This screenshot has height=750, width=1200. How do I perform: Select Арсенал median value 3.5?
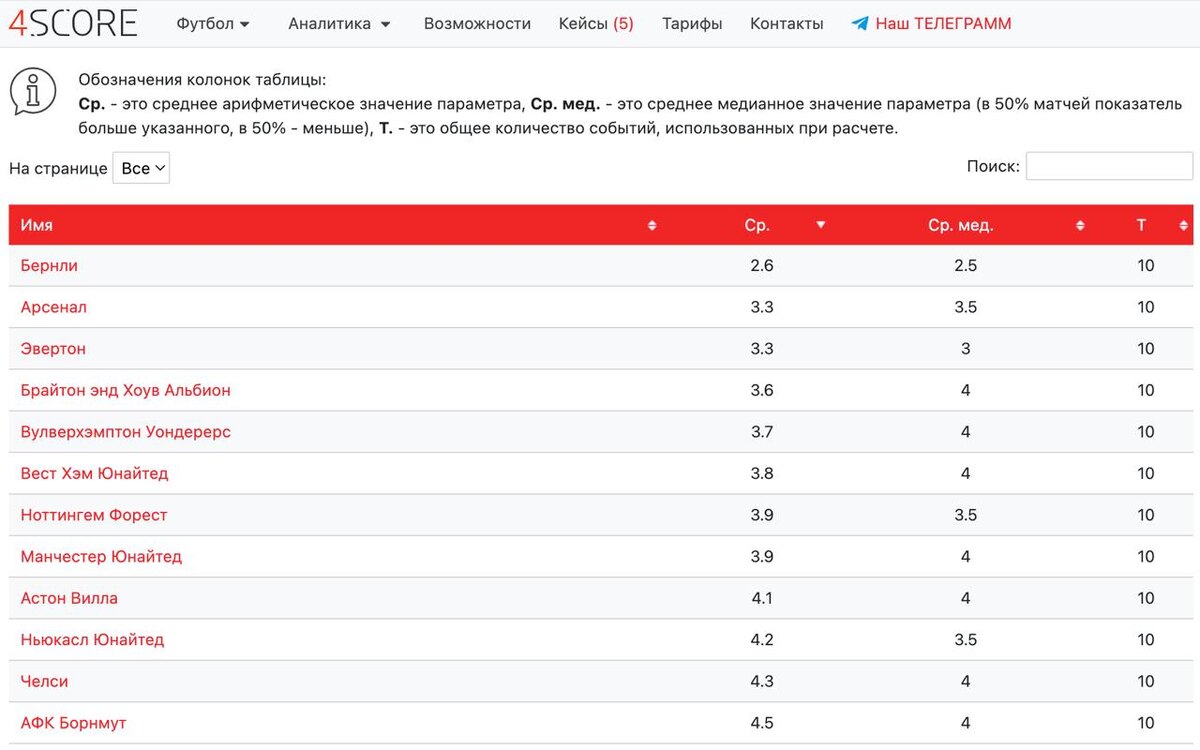click(965, 307)
